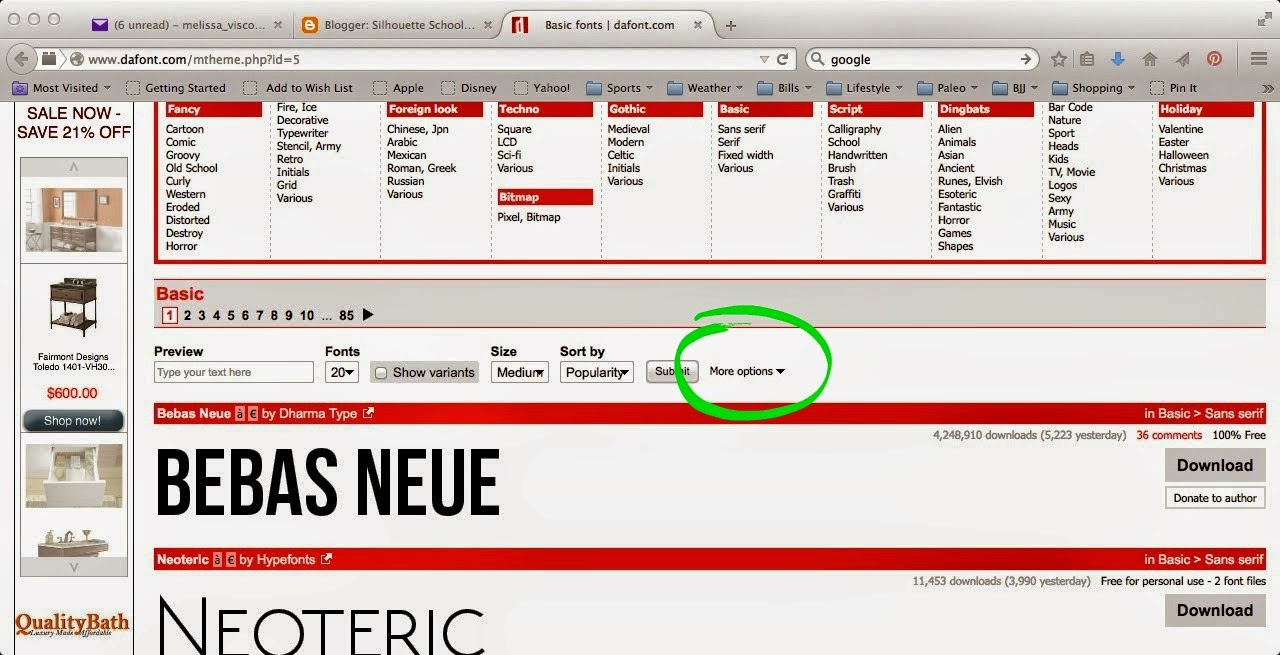
Task: Open the Pin It bookmark
Action: 1173,88
